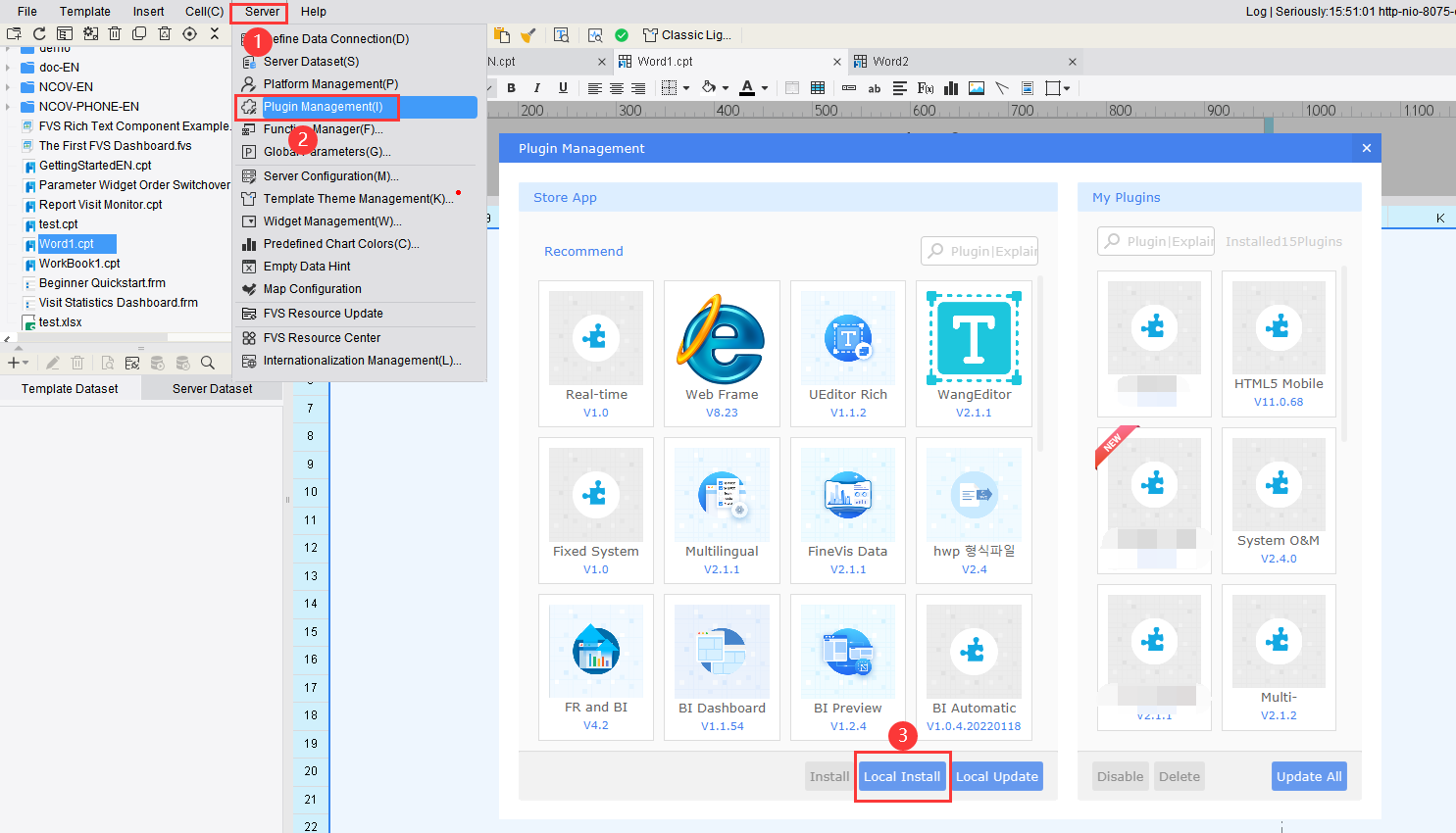The width and height of the screenshot is (1456, 833).
Task: Click the My Plugins search field
Action: click(1156, 241)
